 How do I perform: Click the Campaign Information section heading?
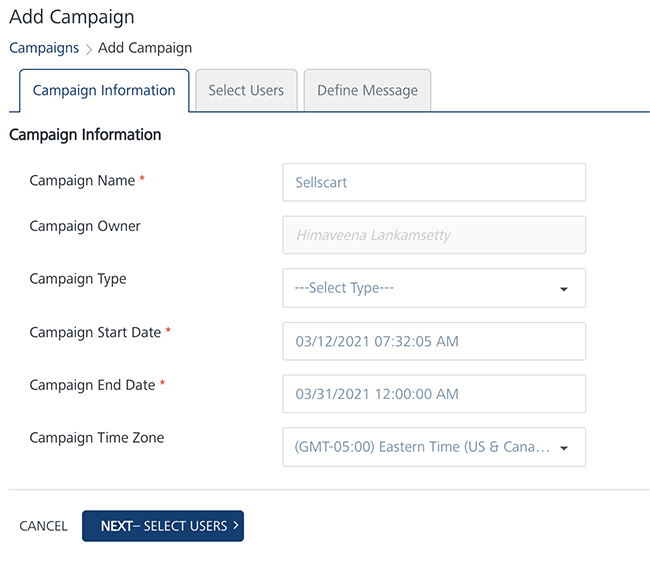[x=85, y=134]
